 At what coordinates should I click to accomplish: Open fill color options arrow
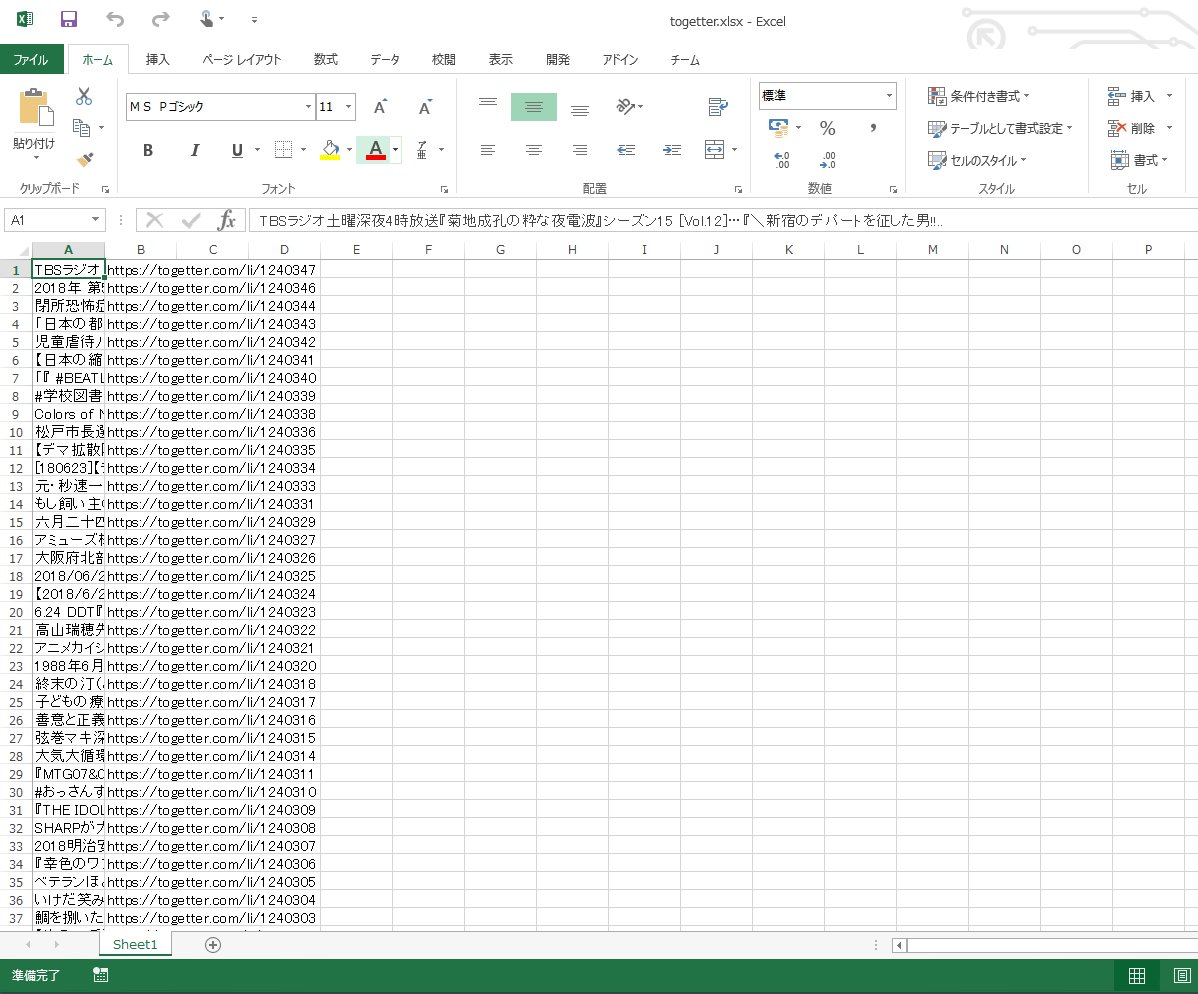coord(349,150)
